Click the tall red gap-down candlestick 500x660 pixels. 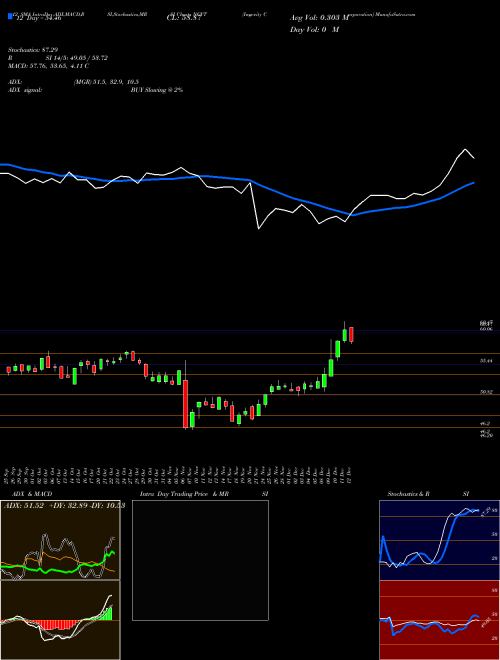[x=185, y=403]
